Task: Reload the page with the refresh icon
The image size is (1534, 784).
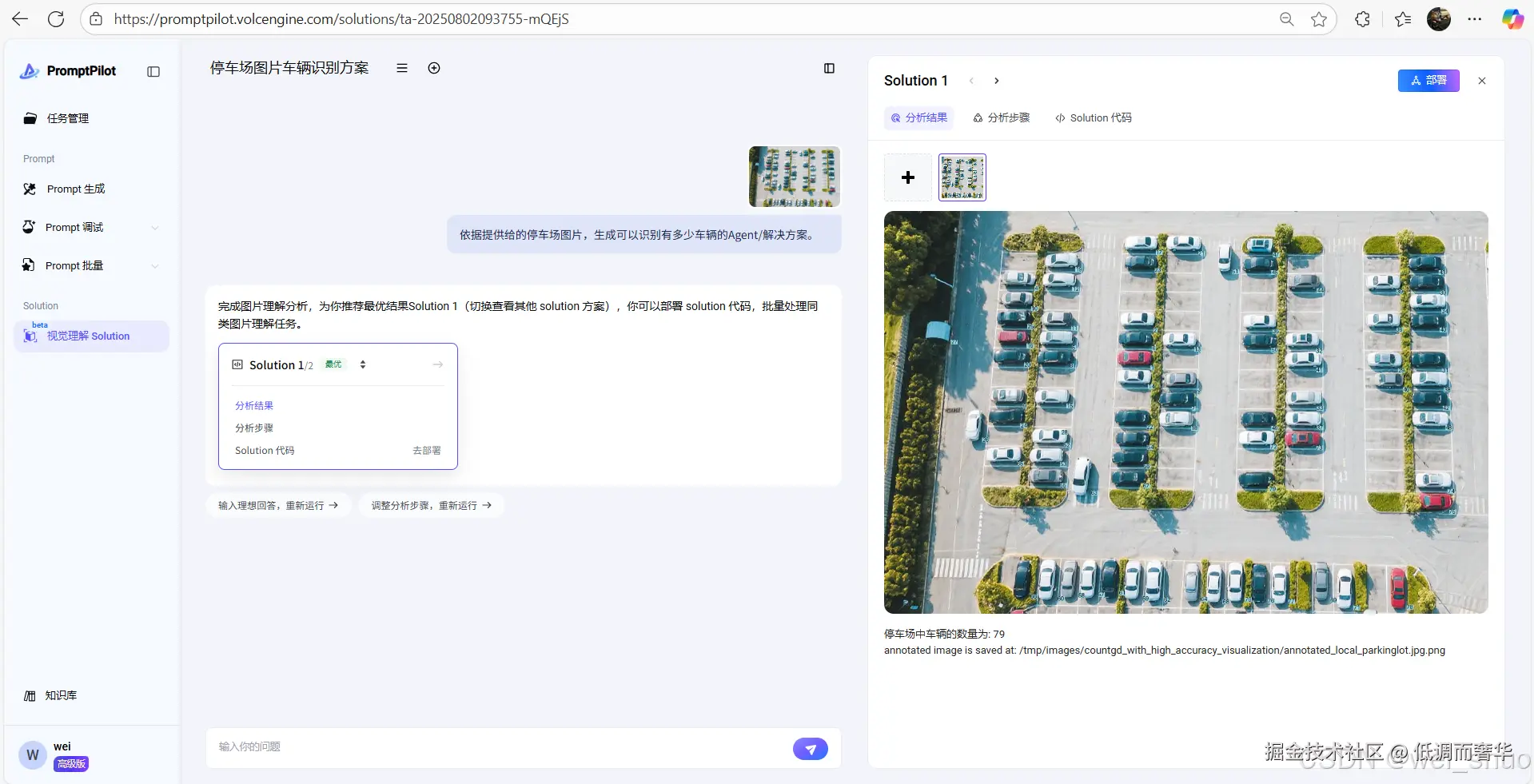Action: tap(55, 18)
